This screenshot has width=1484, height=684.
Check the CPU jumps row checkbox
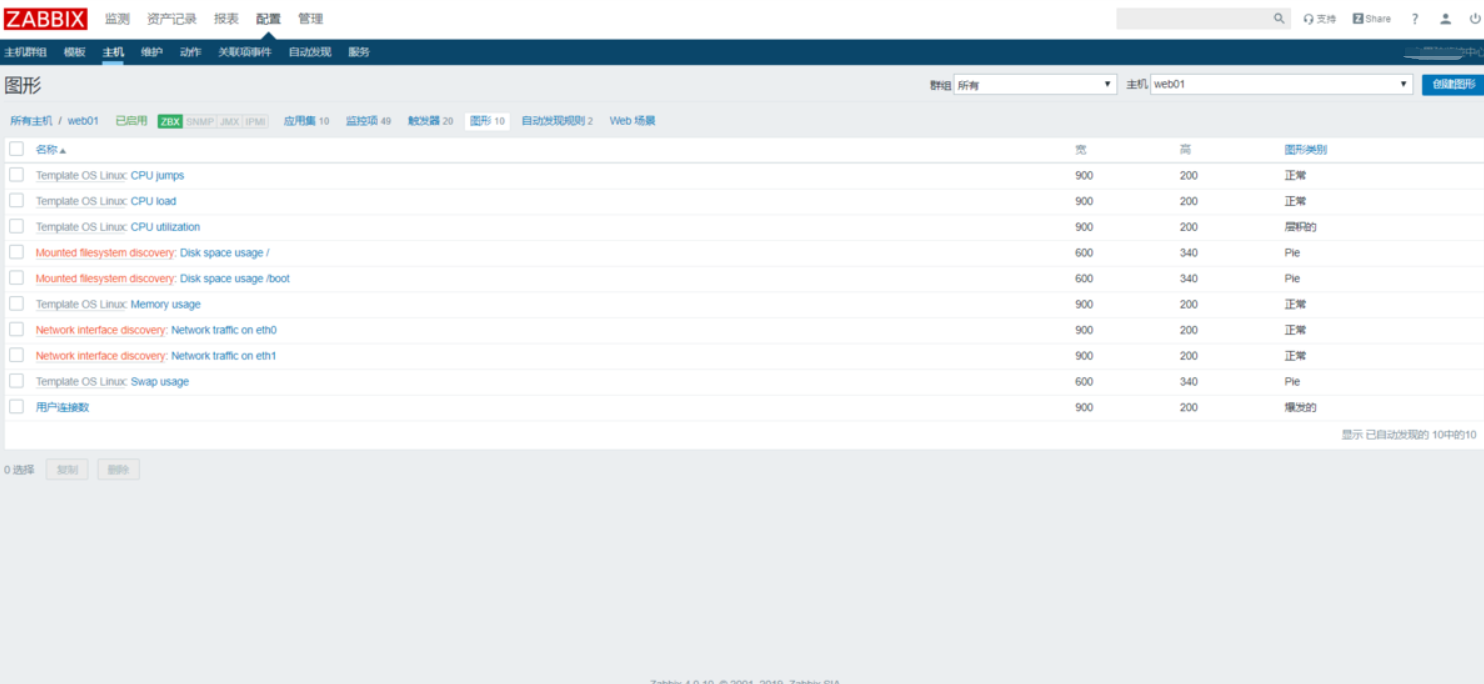pyautogui.click(x=16, y=175)
